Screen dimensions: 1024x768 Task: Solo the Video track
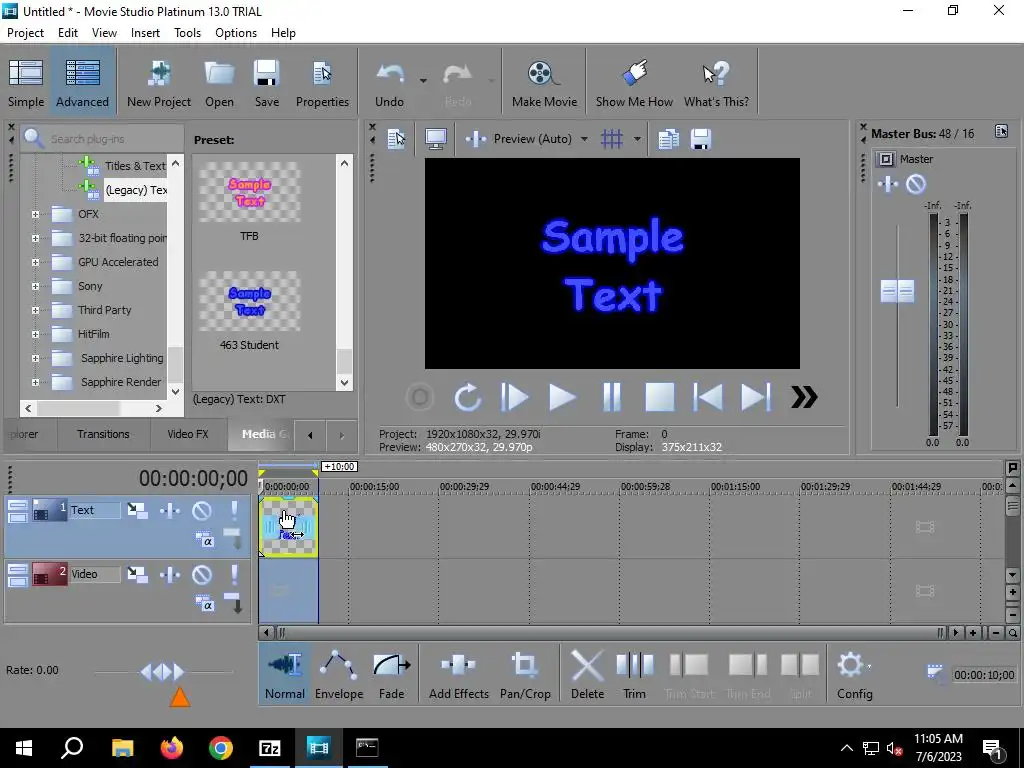pos(234,575)
